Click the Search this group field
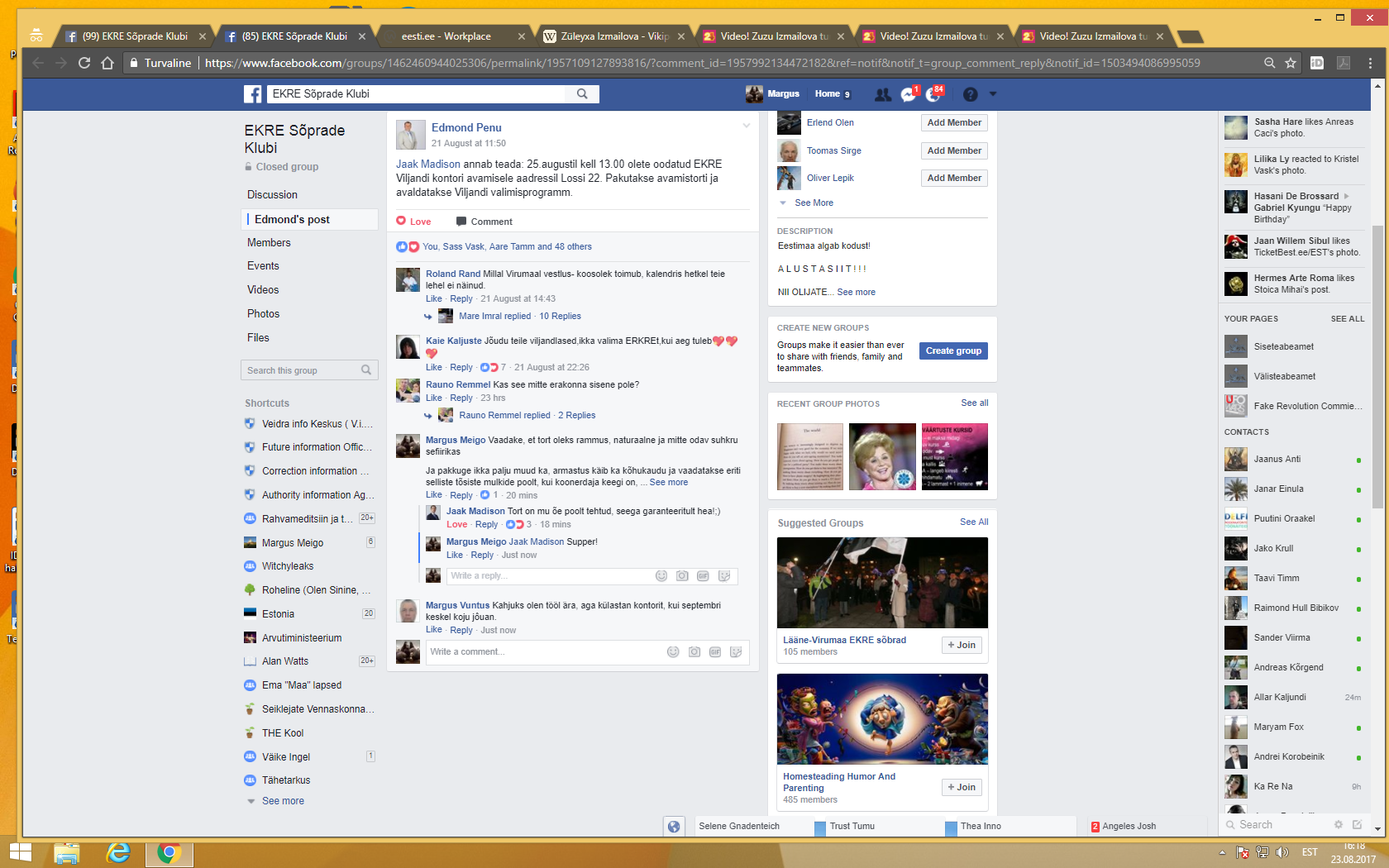Image resolution: width=1389 pixels, height=868 pixels. pos(302,370)
